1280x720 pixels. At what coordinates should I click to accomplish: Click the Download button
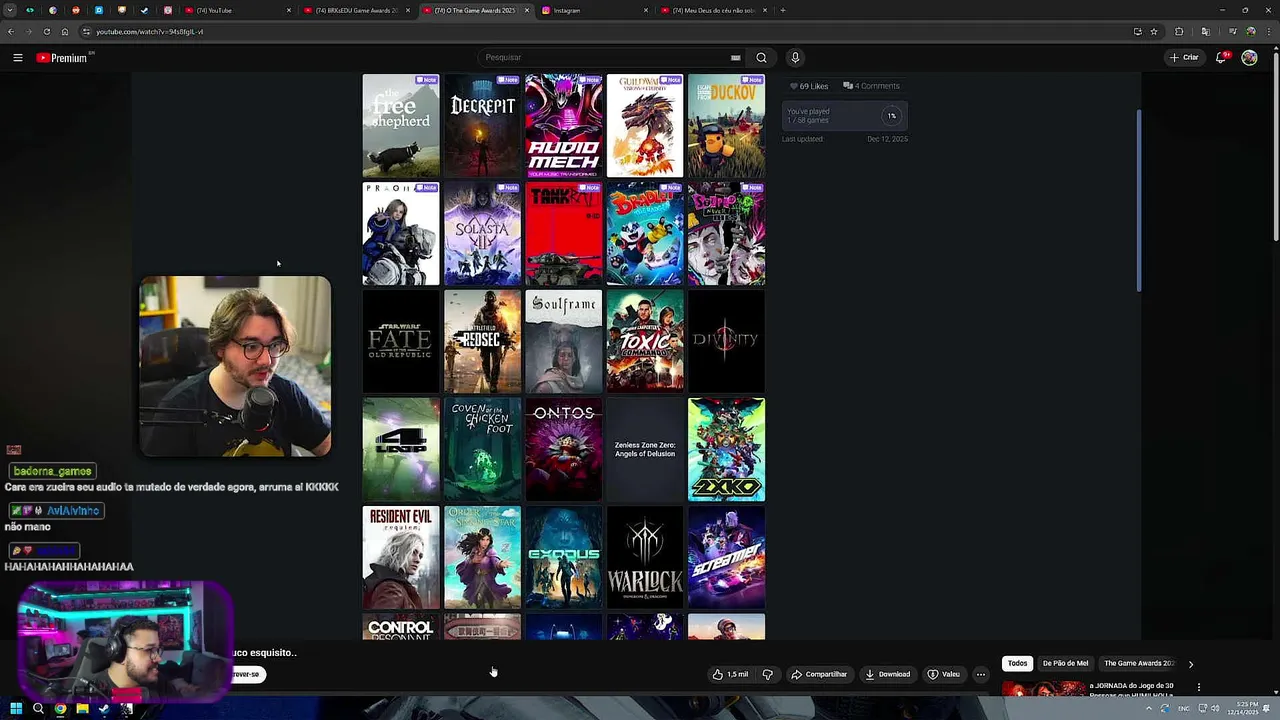888,674
